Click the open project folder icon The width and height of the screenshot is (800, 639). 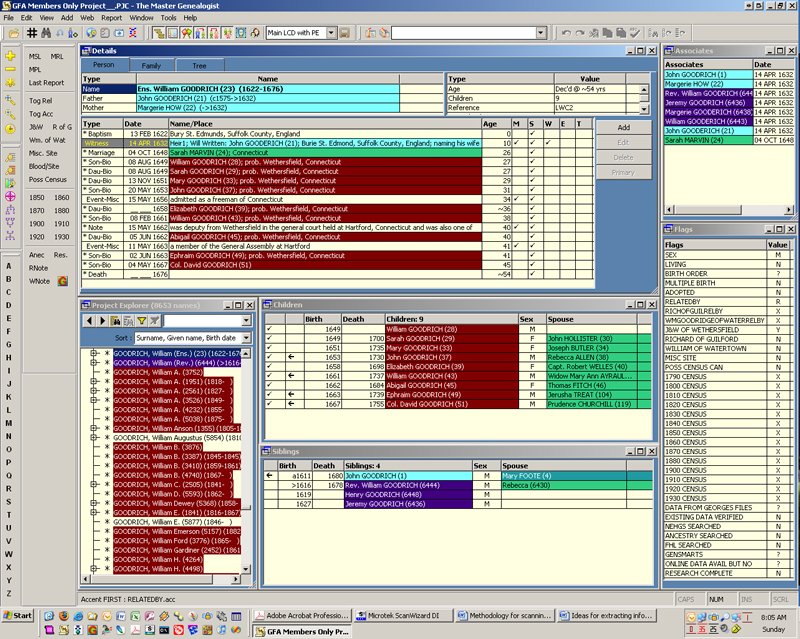[14, 33]
